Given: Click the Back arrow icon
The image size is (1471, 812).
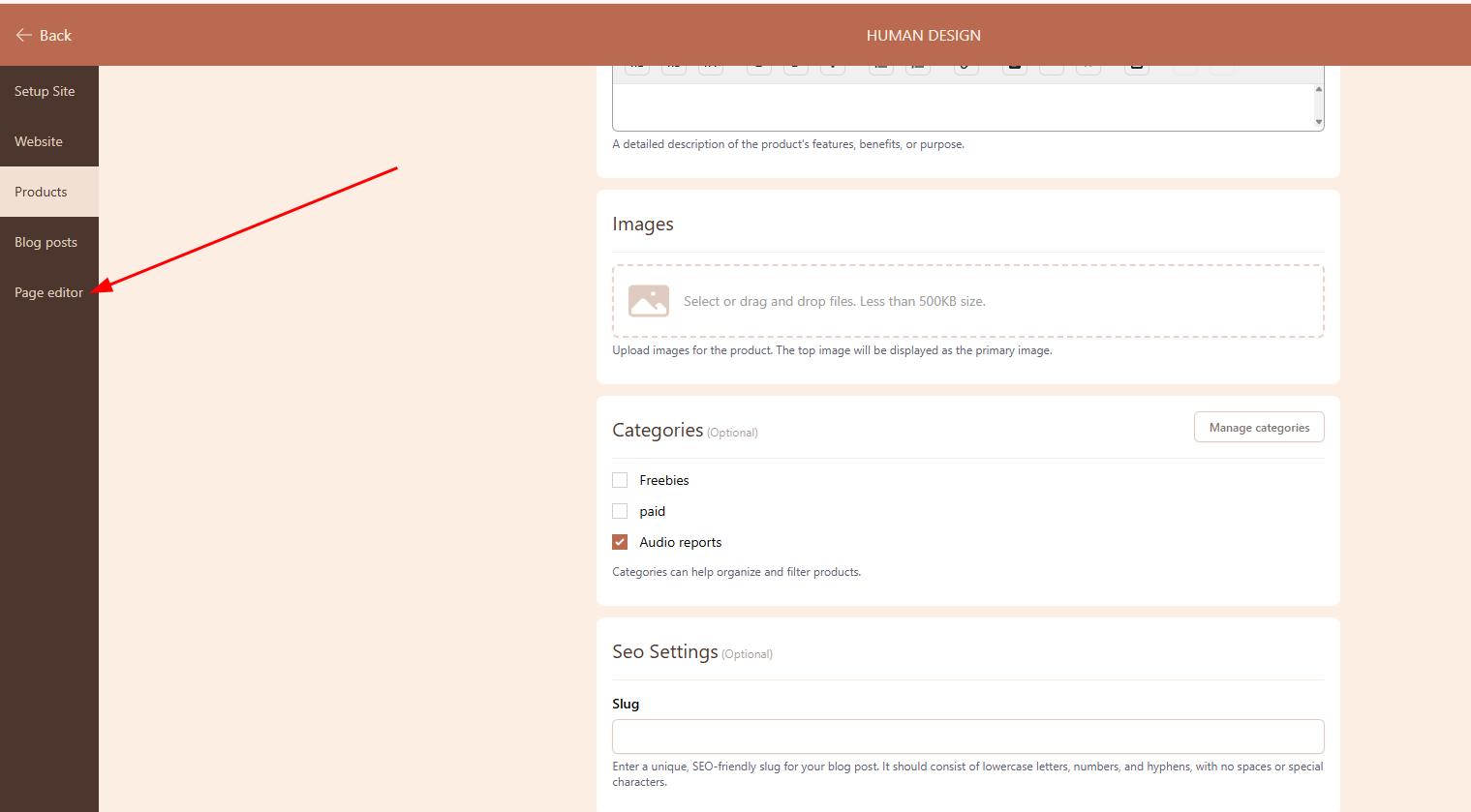Looking at the screenshot, I should 24,35.
